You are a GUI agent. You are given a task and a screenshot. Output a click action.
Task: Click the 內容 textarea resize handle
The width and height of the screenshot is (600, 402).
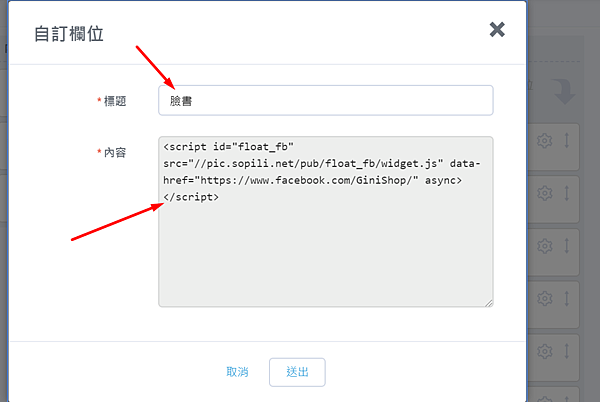click(x=489, y=302)
